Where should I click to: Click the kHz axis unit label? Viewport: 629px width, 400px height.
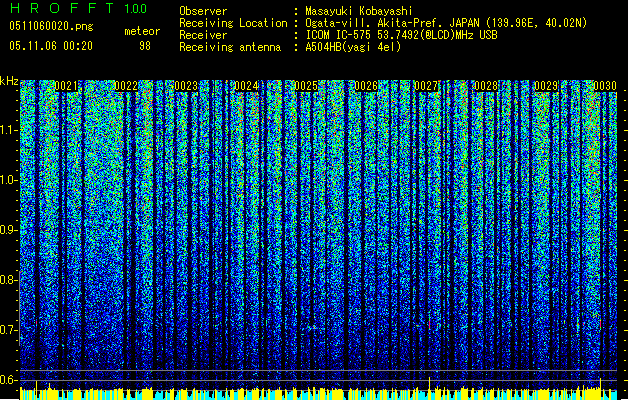pyautogui.click(x=9, y=81)
